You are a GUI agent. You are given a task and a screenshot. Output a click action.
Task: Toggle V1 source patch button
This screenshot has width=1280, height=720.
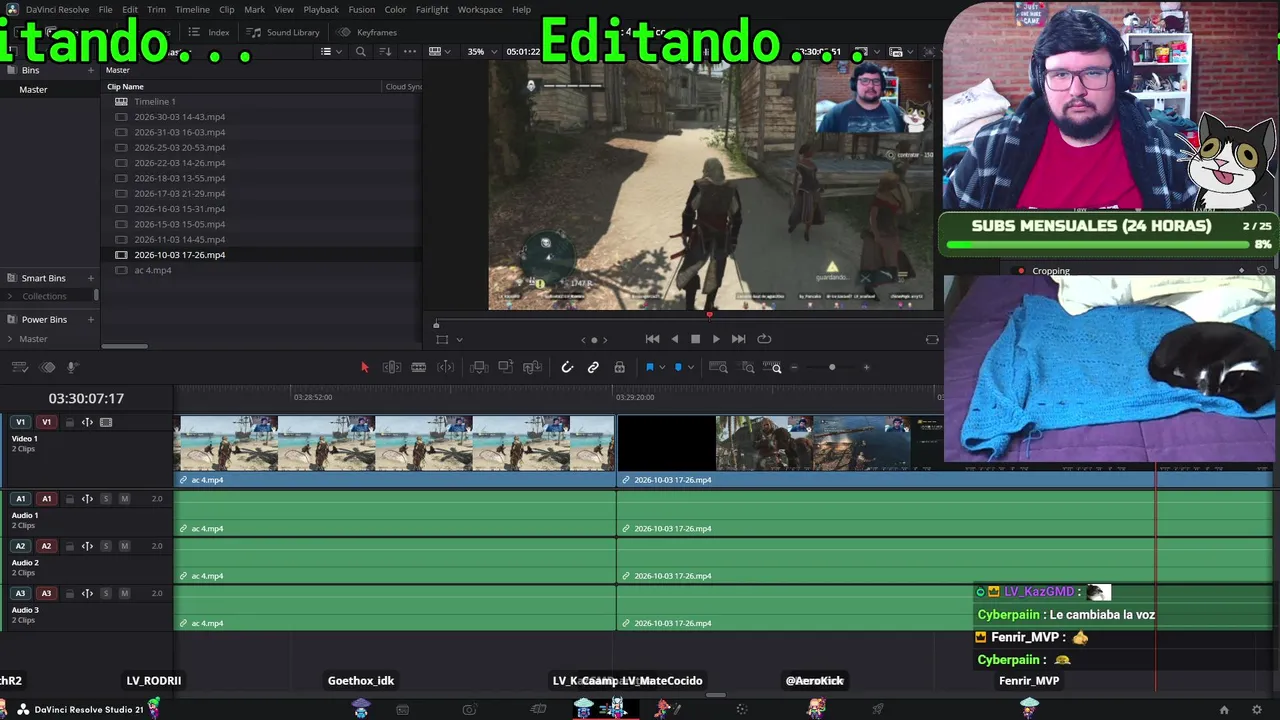pos(21,422)
